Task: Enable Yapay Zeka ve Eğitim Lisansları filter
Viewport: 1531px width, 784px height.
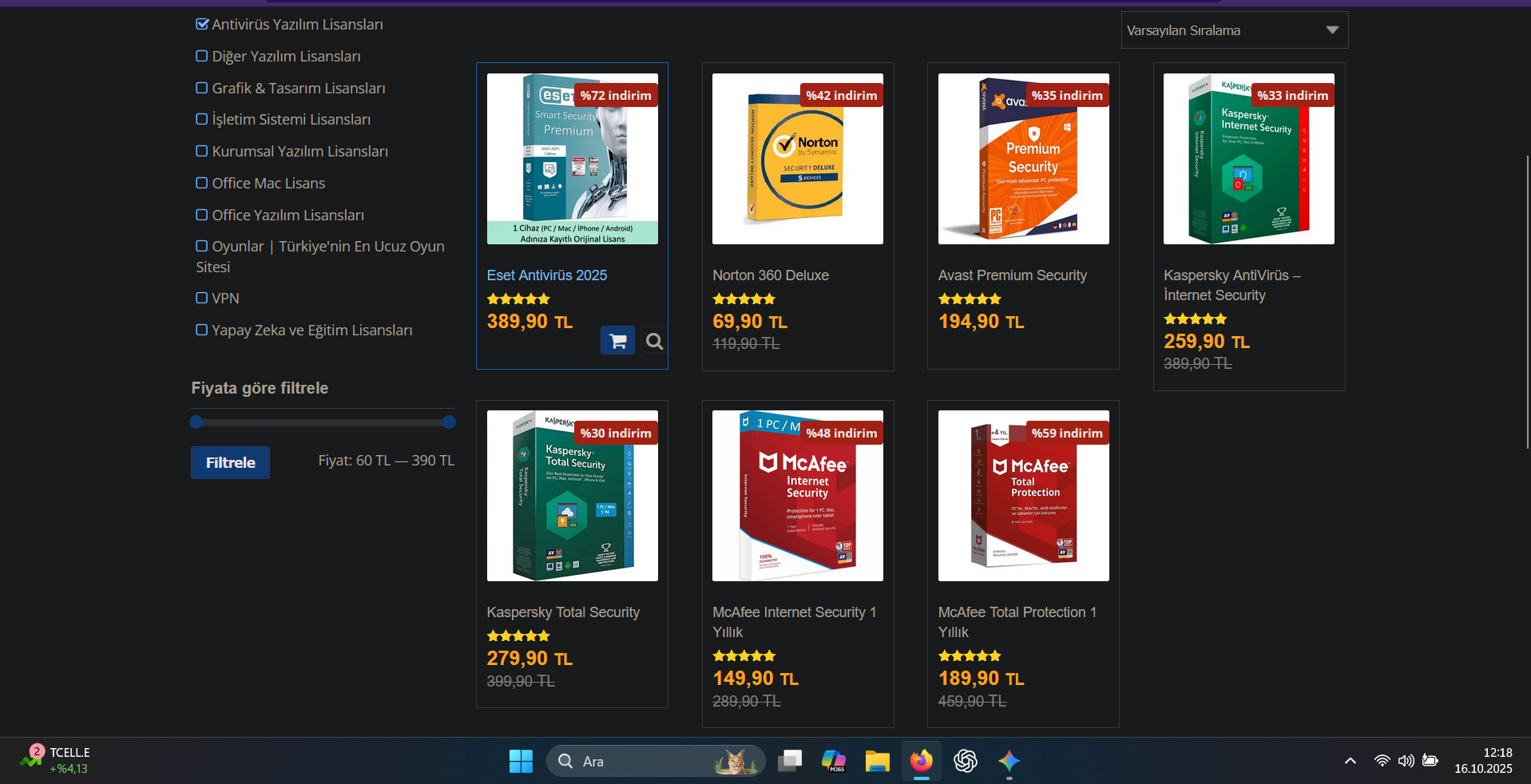Action: pos(202,330)
